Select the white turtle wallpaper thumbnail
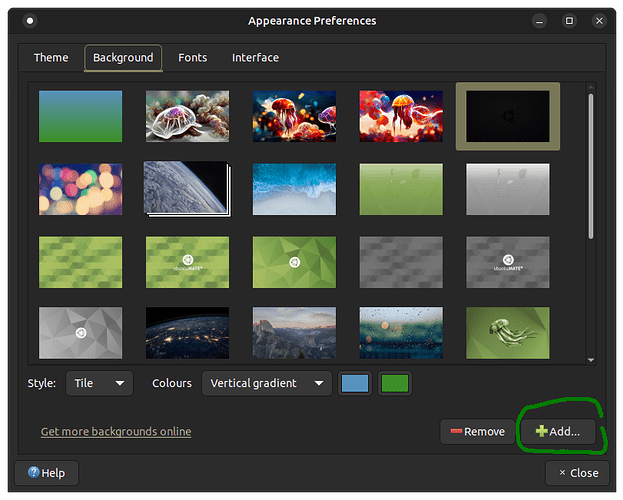This screenshot has height=500, width=623. (x=187, y=116)
